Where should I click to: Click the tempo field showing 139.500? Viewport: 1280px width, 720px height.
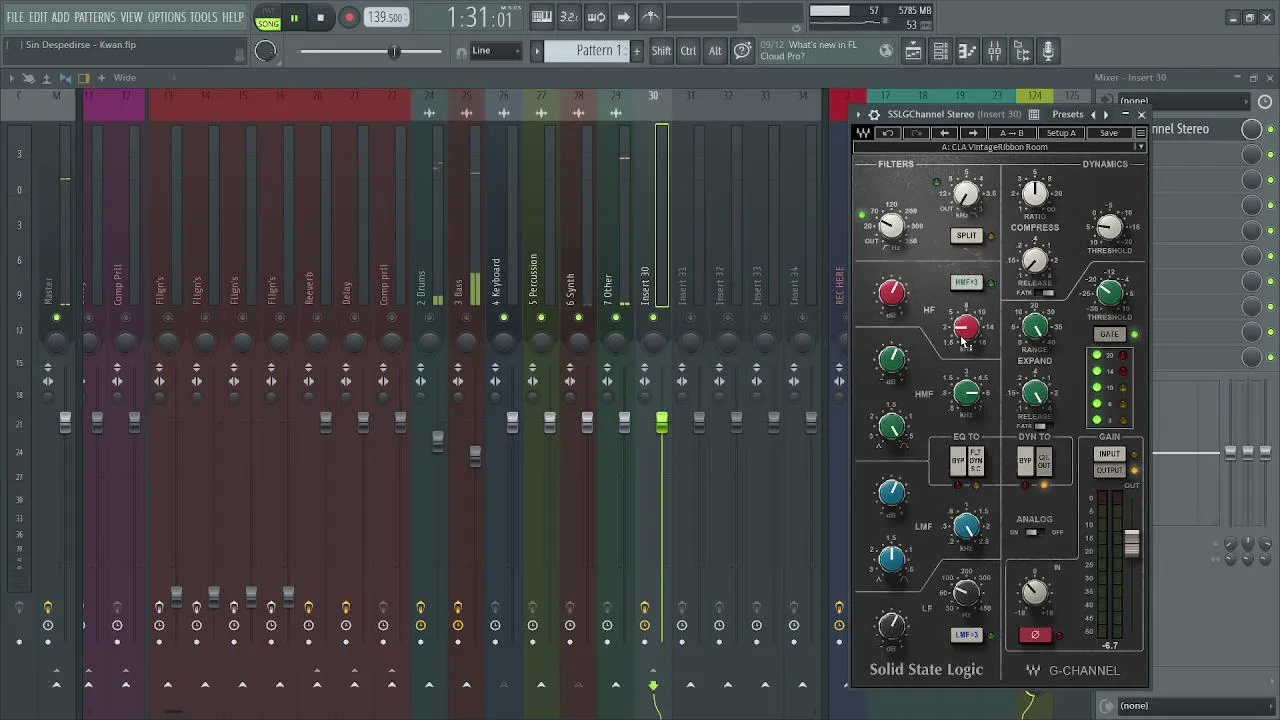click(386, 17)
